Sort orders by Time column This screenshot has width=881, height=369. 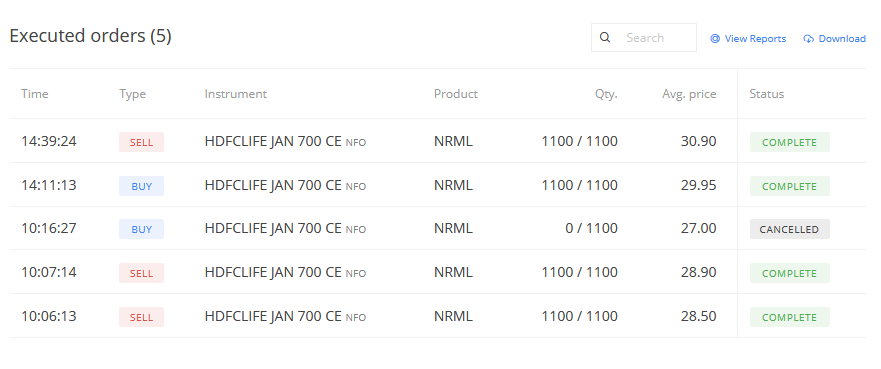[35, 94]
